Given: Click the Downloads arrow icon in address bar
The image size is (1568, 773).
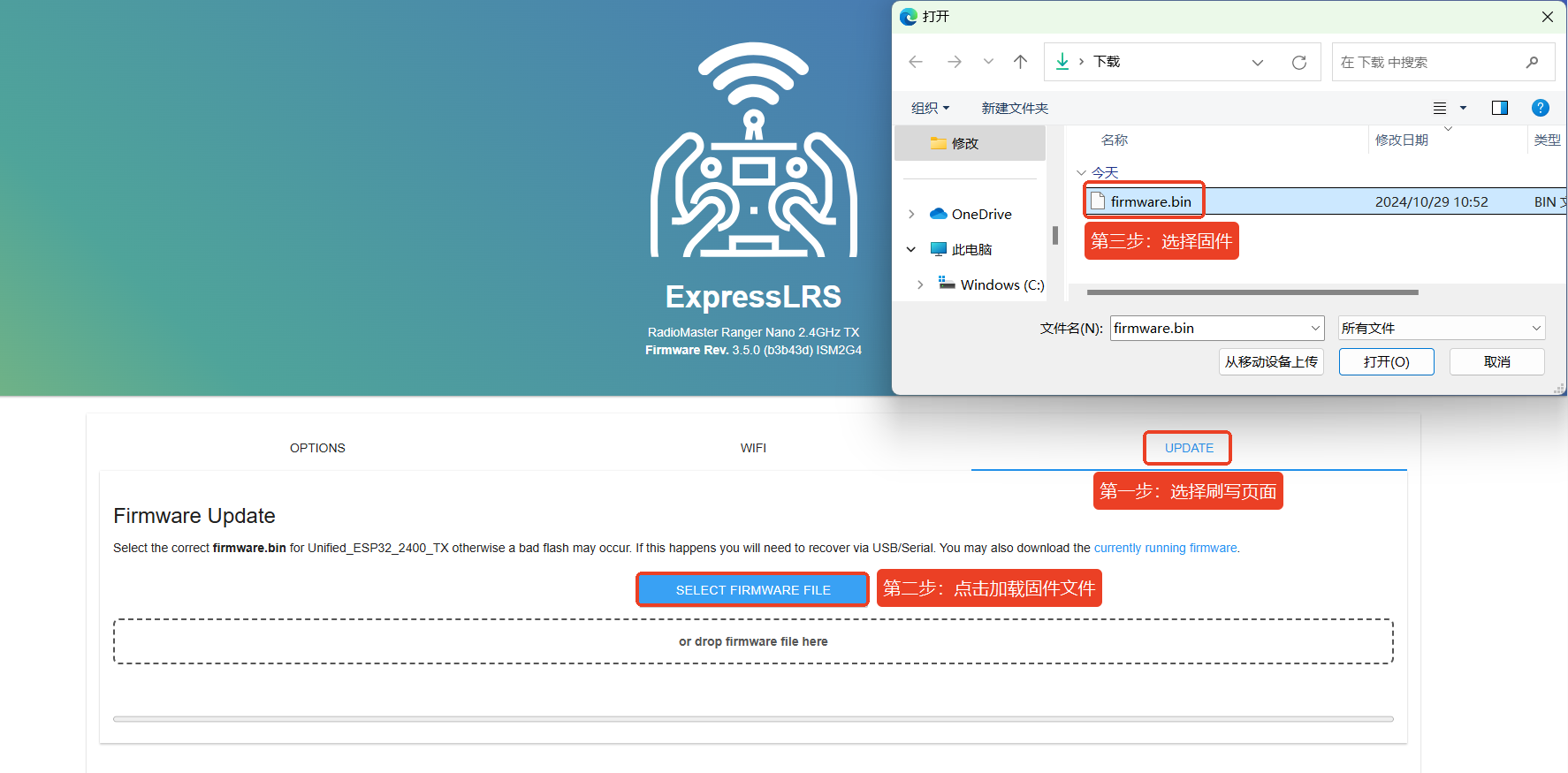Looking at the screenshot, I should click(1062, 62).
